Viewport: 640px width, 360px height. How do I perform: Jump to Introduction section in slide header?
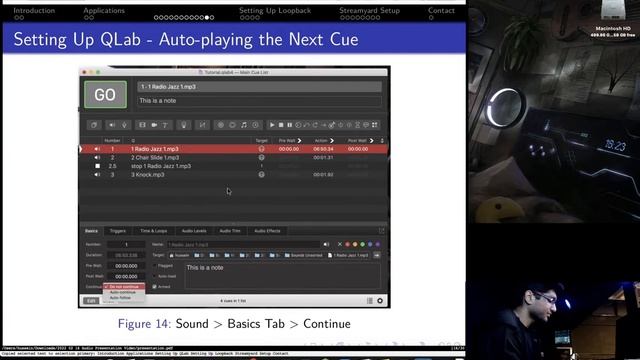point(34,11)
